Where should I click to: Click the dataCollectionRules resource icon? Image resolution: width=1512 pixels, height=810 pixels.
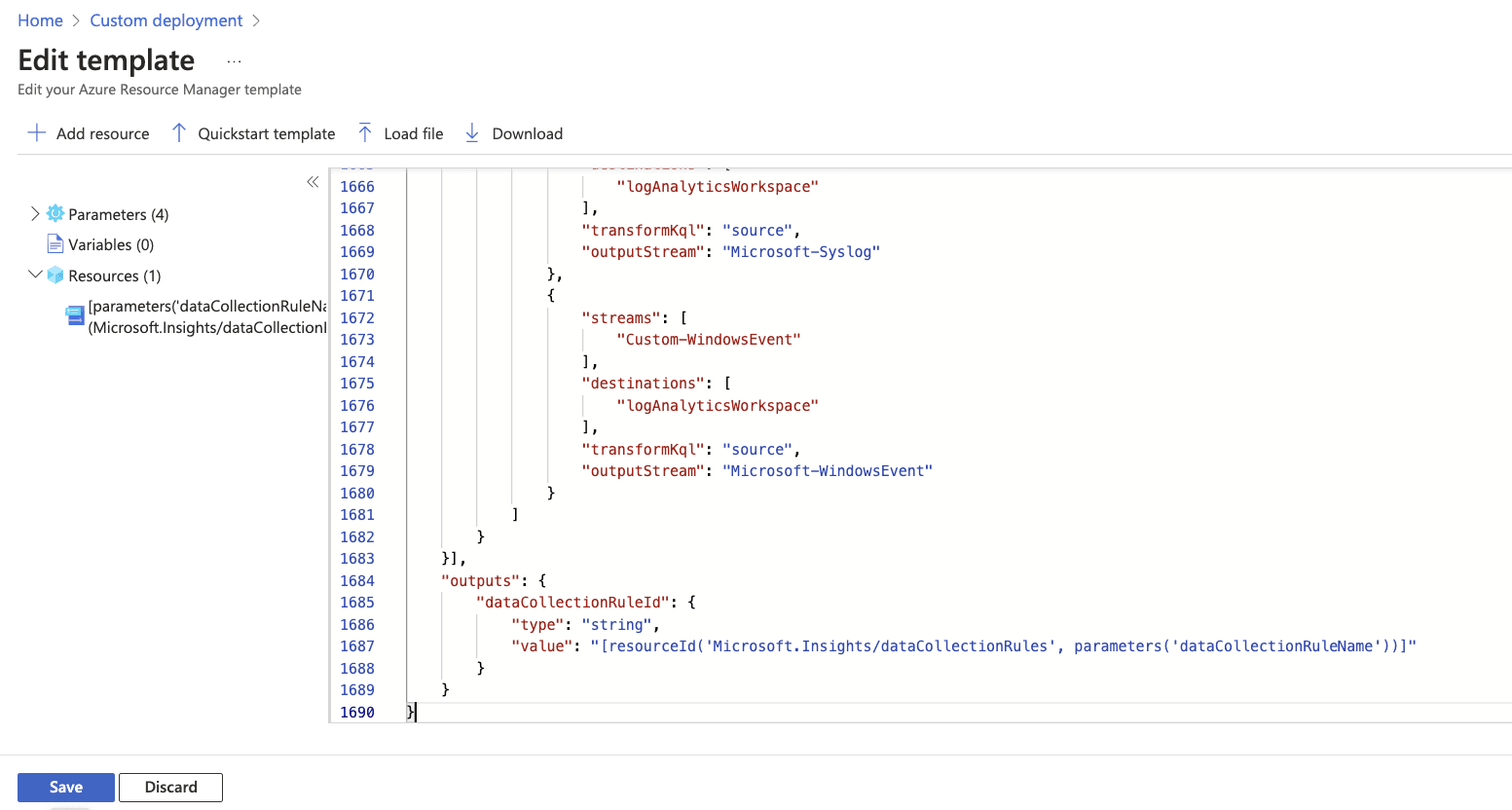(75, 315)
